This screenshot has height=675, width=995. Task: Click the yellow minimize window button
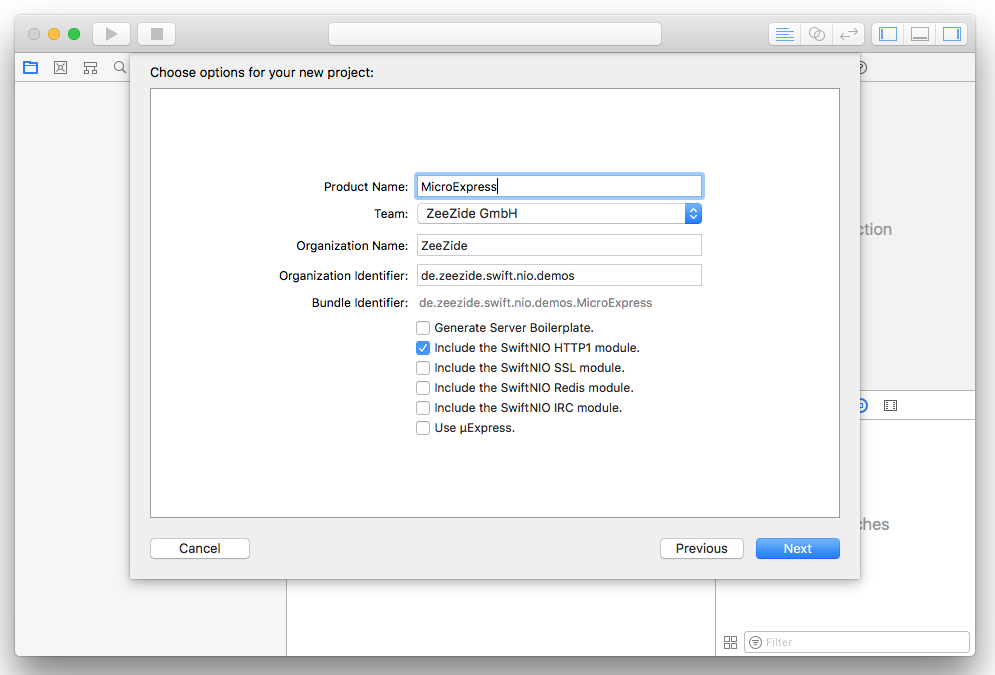54,34
